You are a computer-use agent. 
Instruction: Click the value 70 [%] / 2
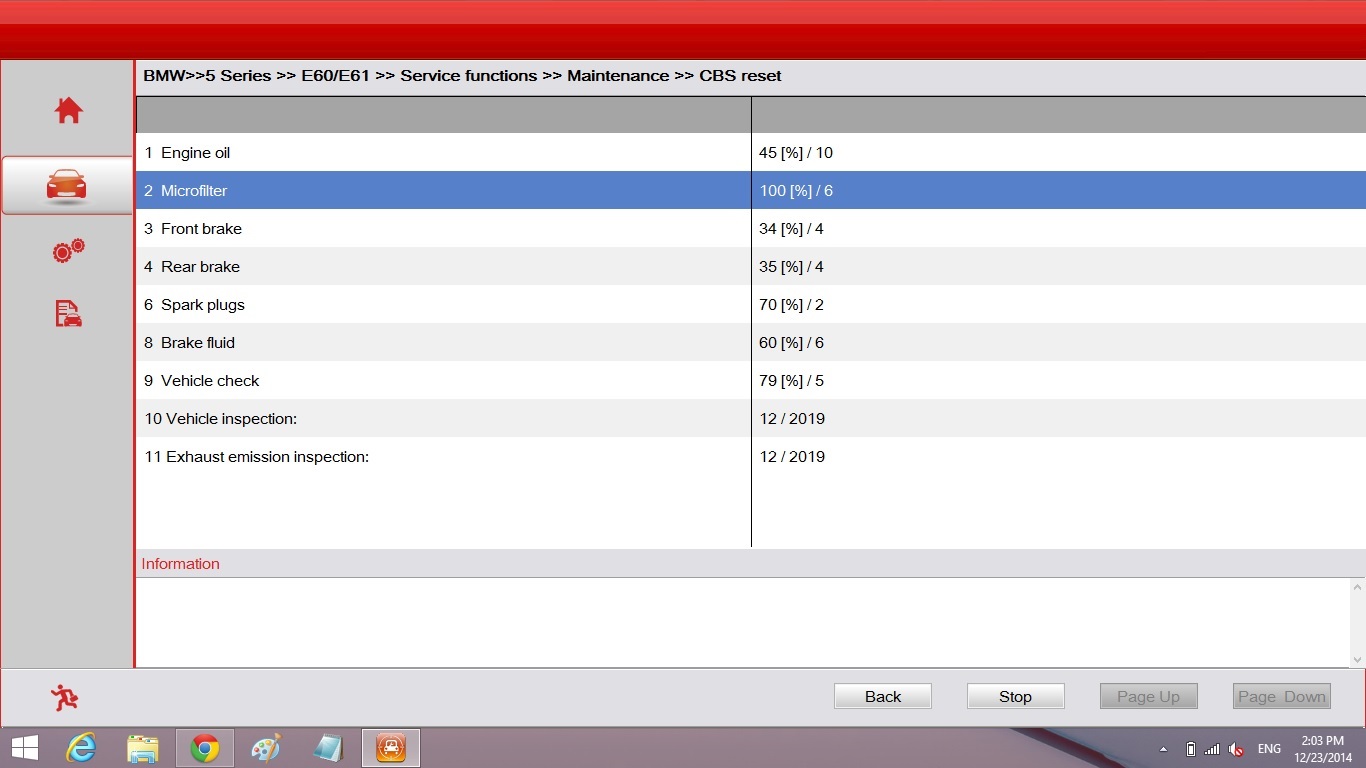[791, 305]
